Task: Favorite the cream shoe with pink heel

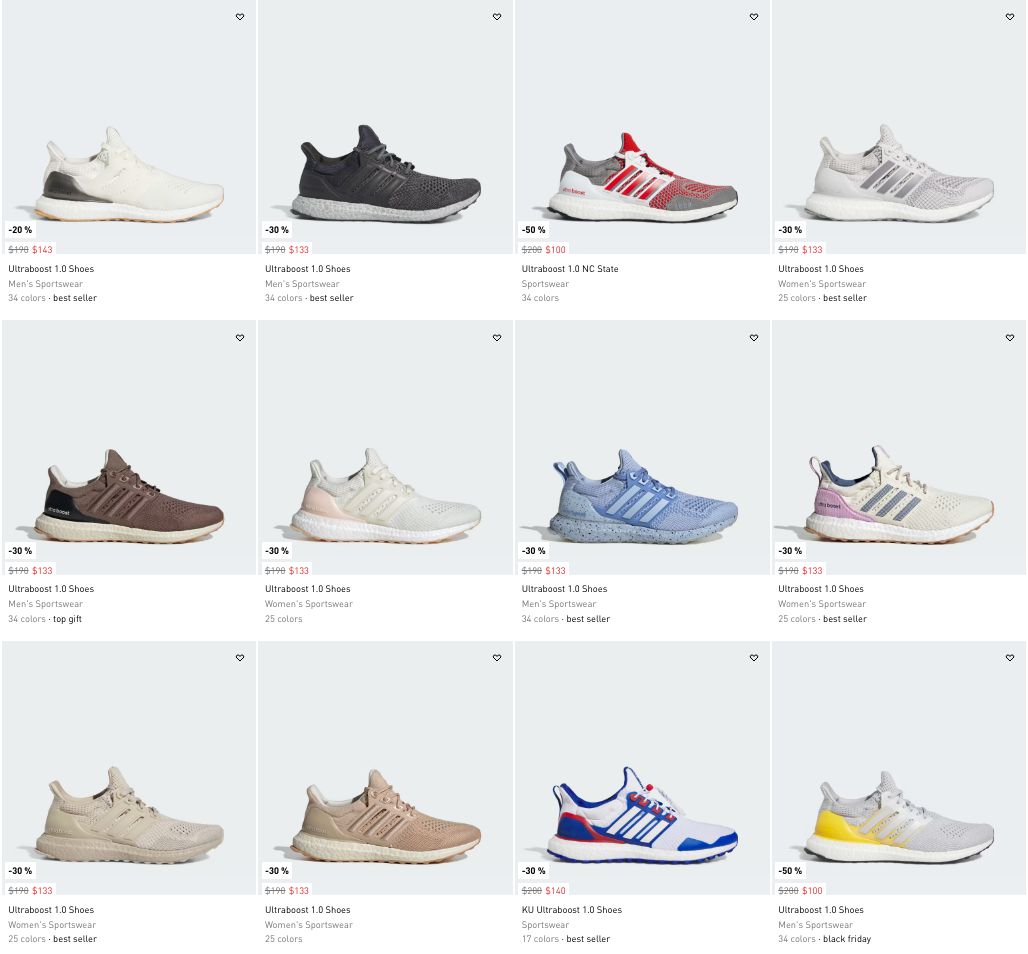Action: (x=497, y=338)
